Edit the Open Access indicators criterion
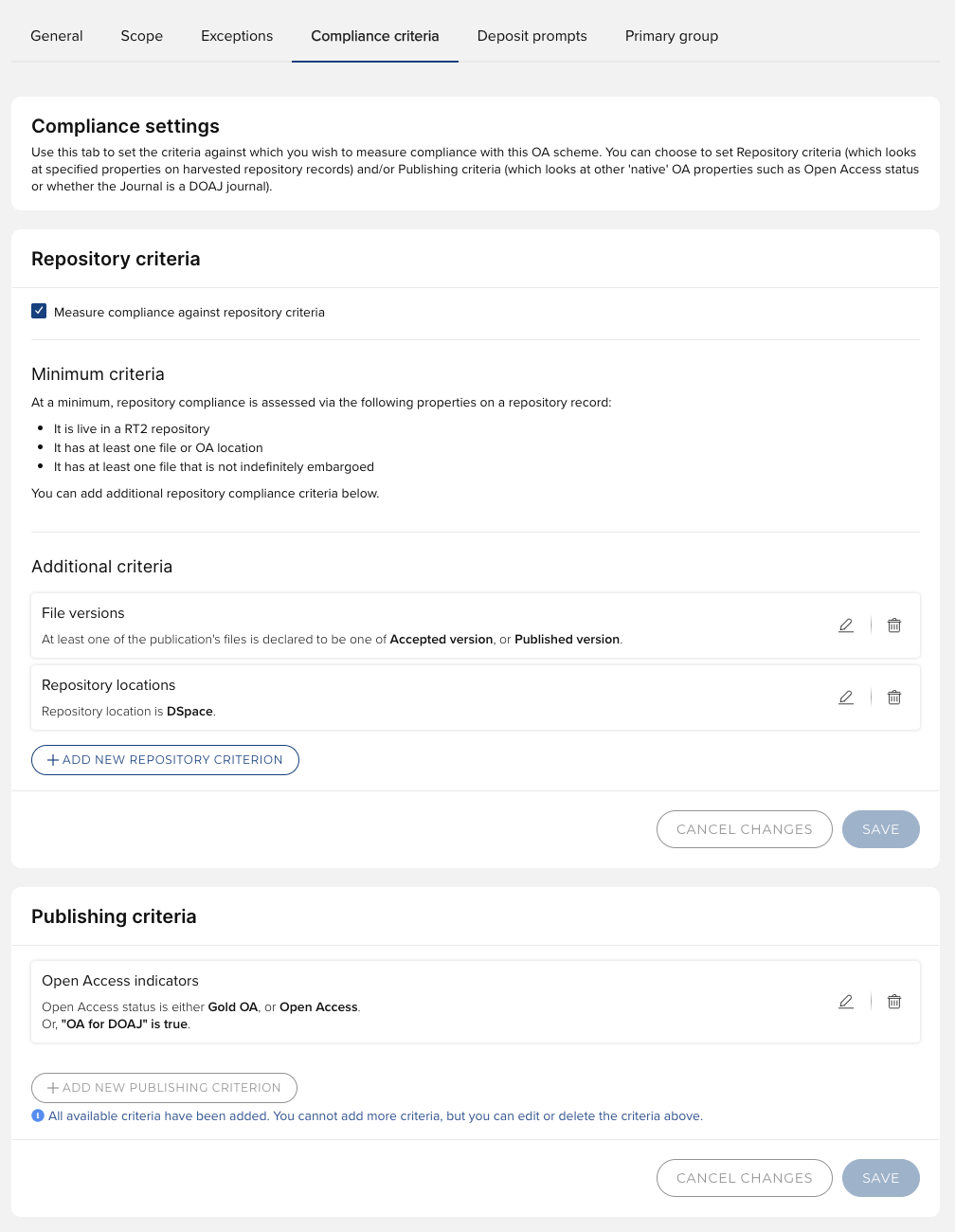 pyautogui.click(x=846, y=1002)
